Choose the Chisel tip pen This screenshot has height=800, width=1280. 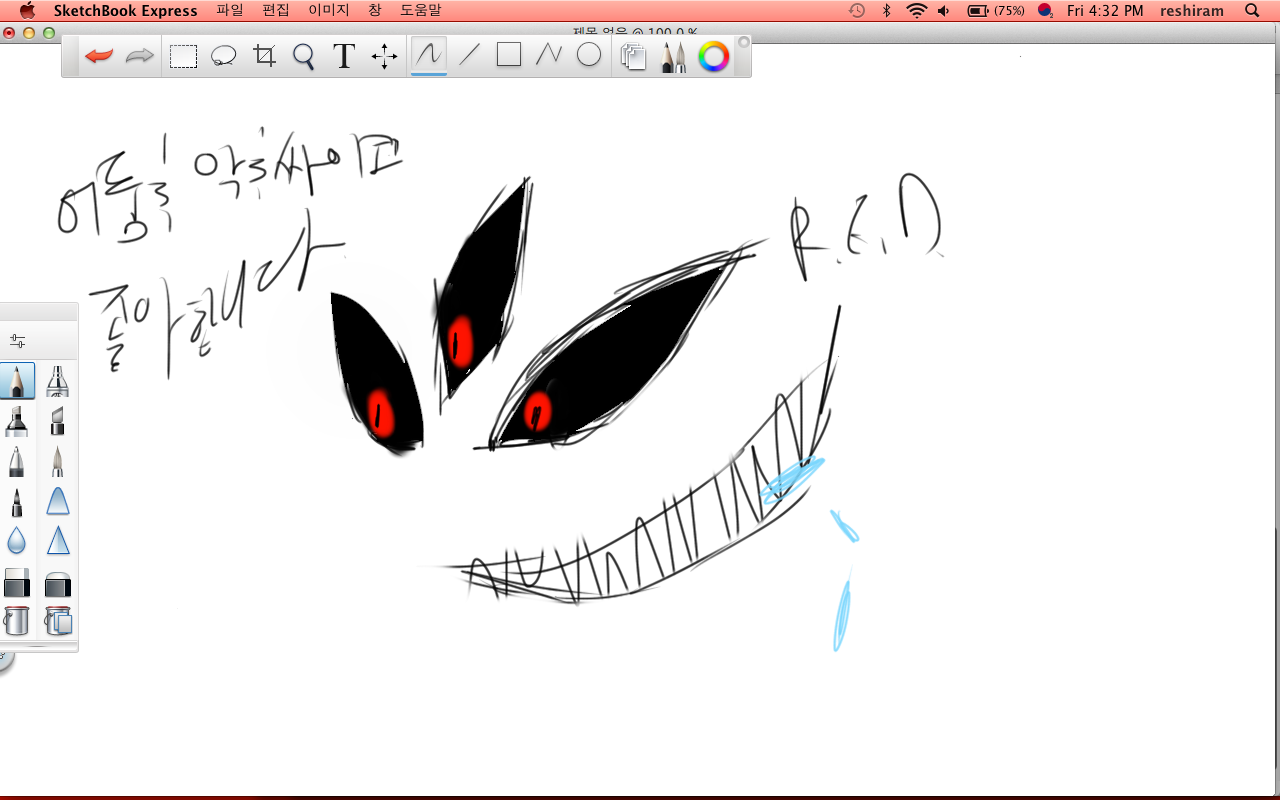[x=58, y=421]
